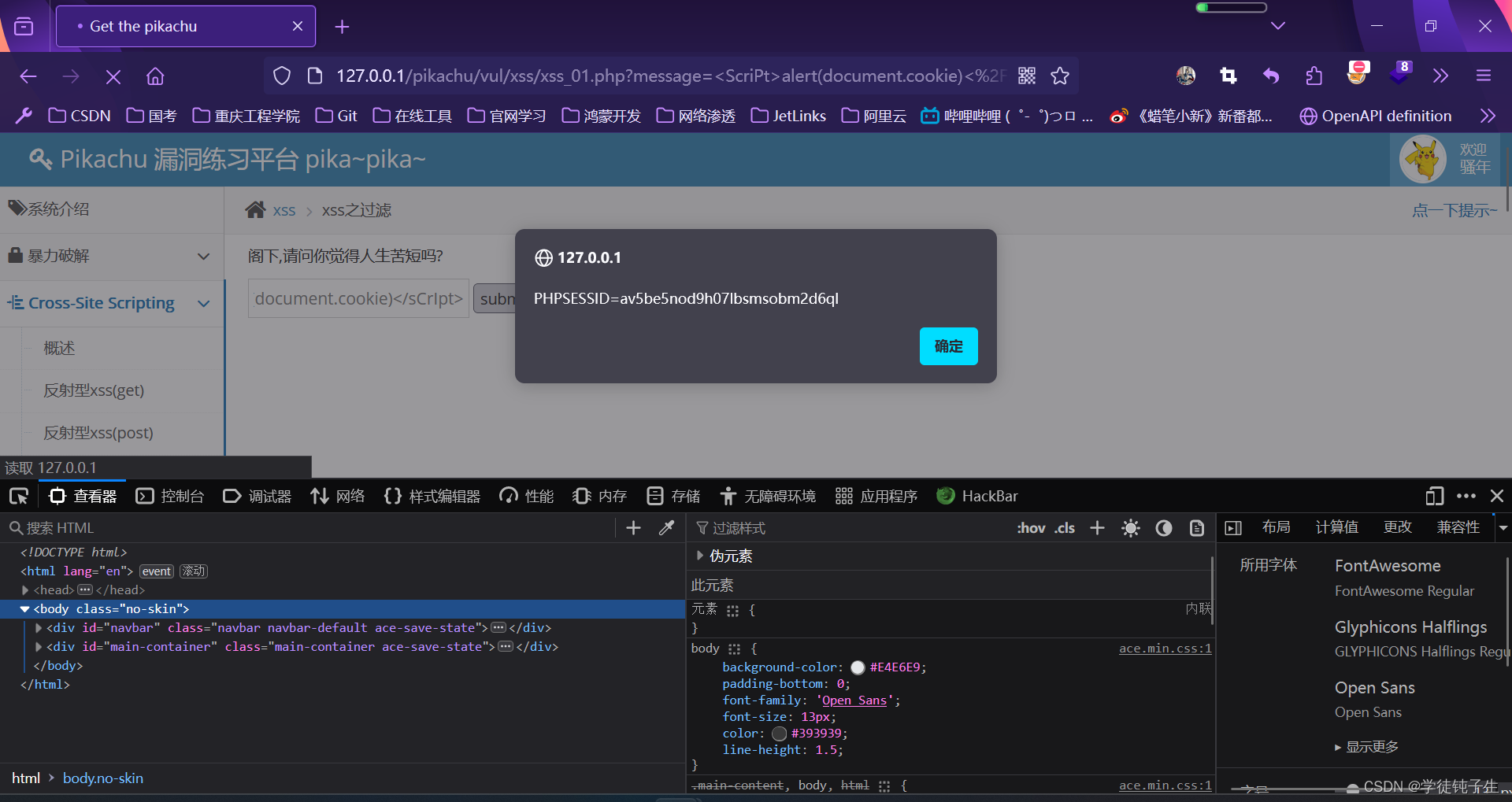Add new style rule plus icon

click(x=1097, y=528)
